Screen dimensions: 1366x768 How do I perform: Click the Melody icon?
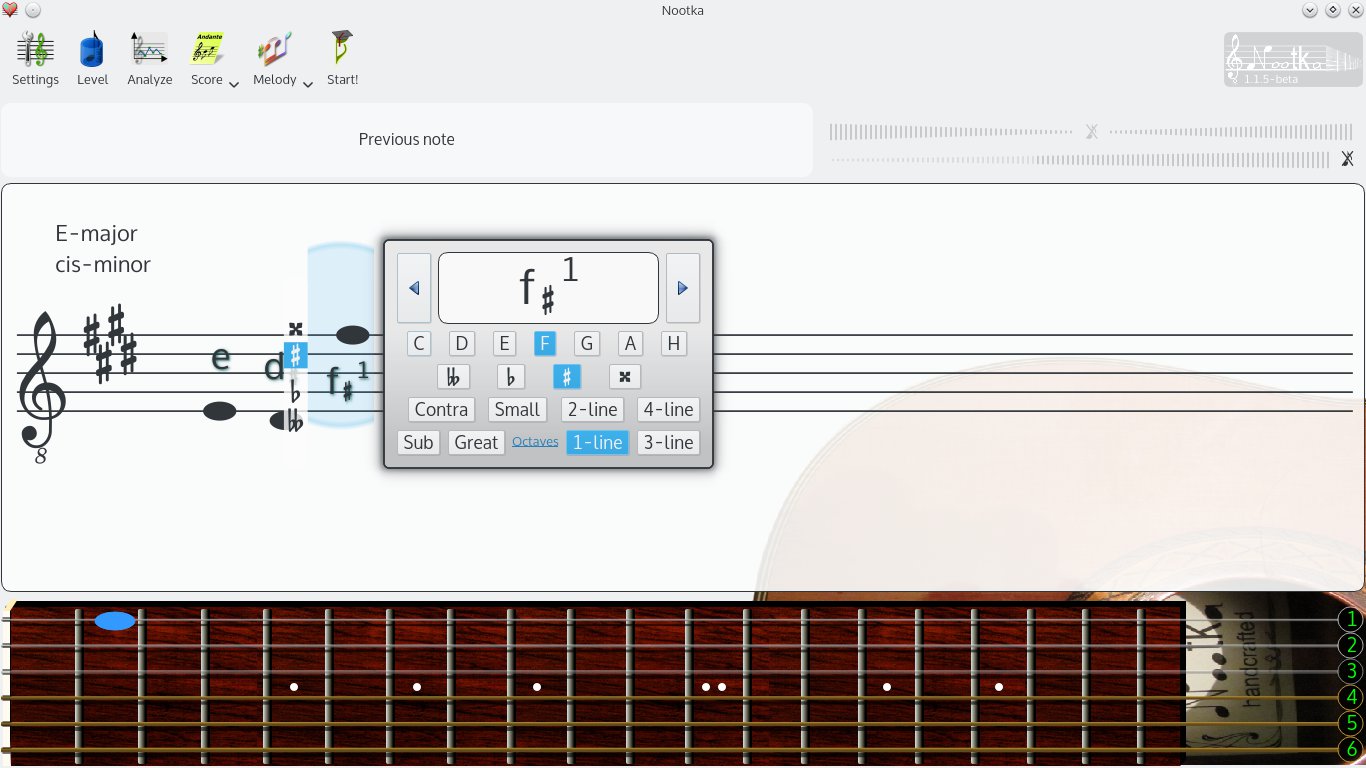coord(274,50)
